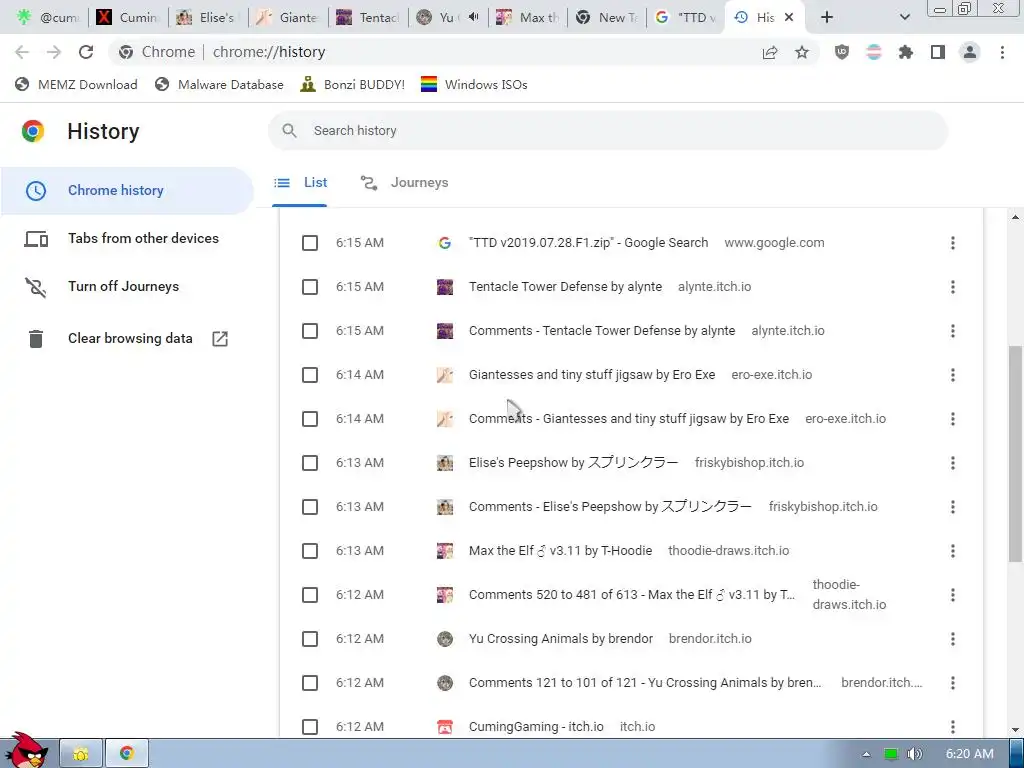Toggle the Chrome side panel icon
Image resolution: width=1024 pixels, height=768 pixels.
click(938, 52)
